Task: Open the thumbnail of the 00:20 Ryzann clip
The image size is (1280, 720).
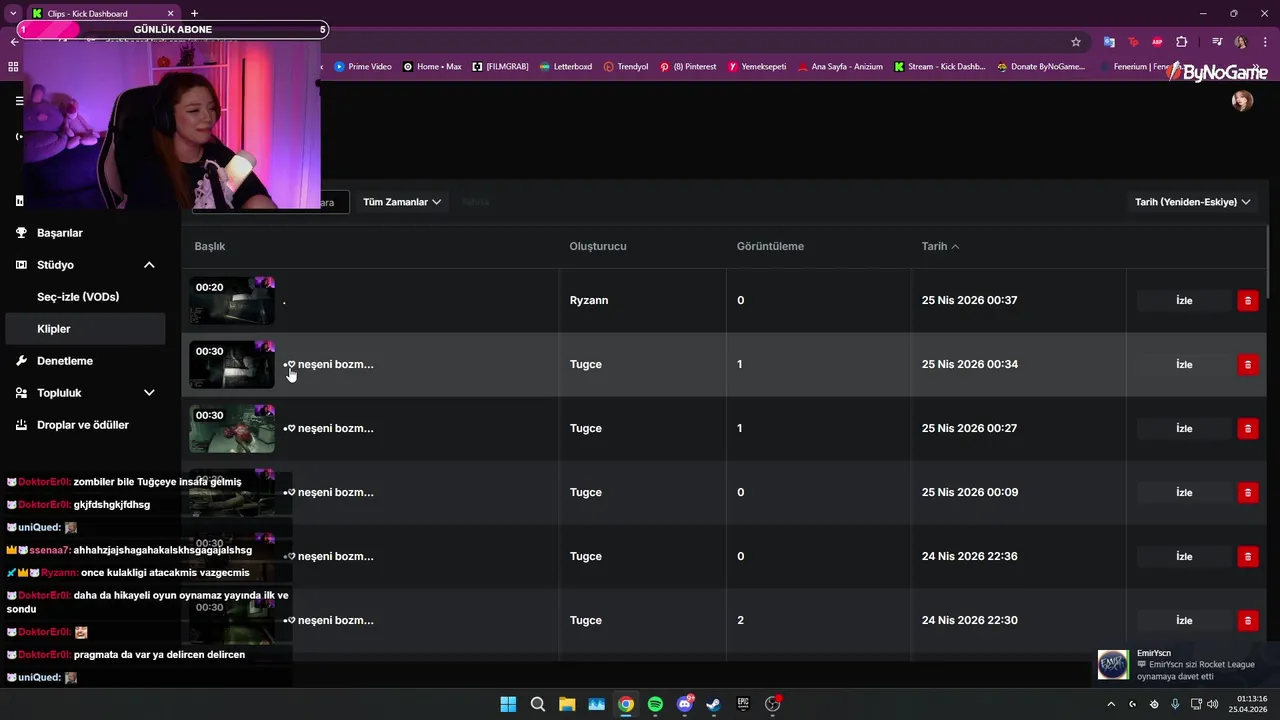Action: pos(232,300)
